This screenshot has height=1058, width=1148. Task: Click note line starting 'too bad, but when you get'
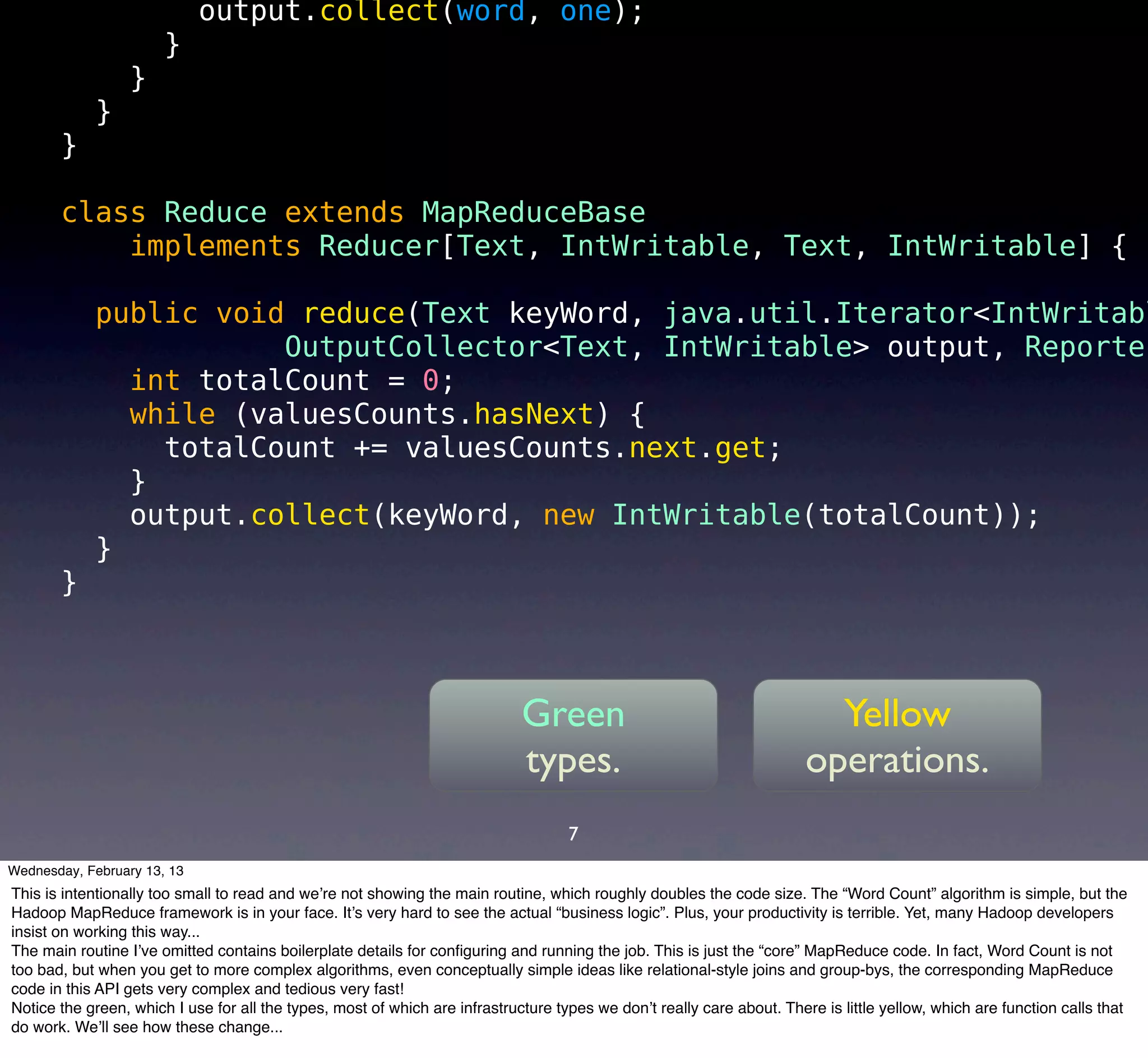(x=562, y=970)
